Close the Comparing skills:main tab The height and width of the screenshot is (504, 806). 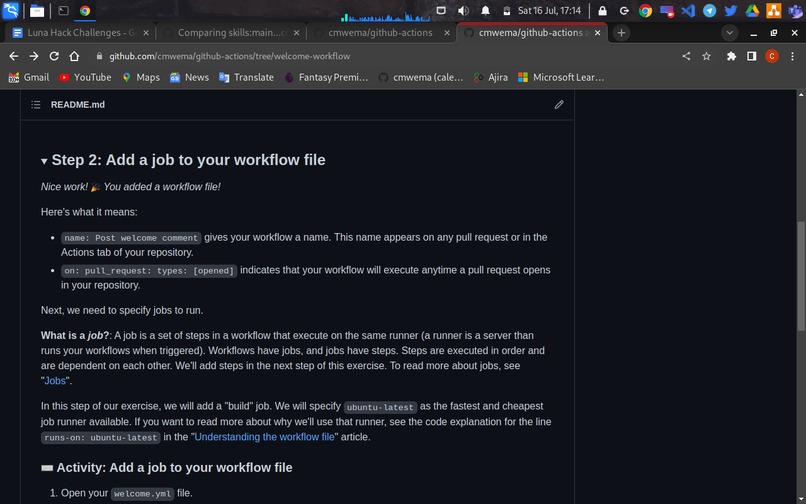pos(297,32)
